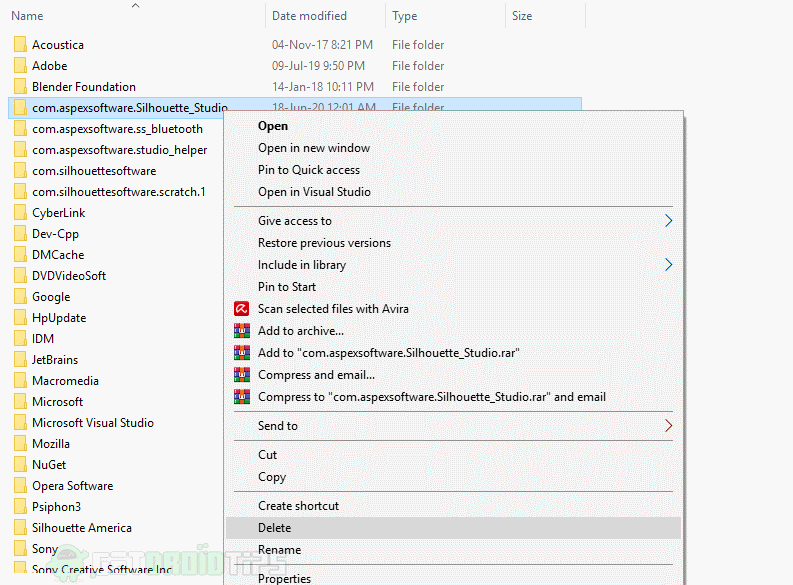
Task: Click the com.aspexsoftware.studio_helper folder icon
Action: tap(20, 150)
